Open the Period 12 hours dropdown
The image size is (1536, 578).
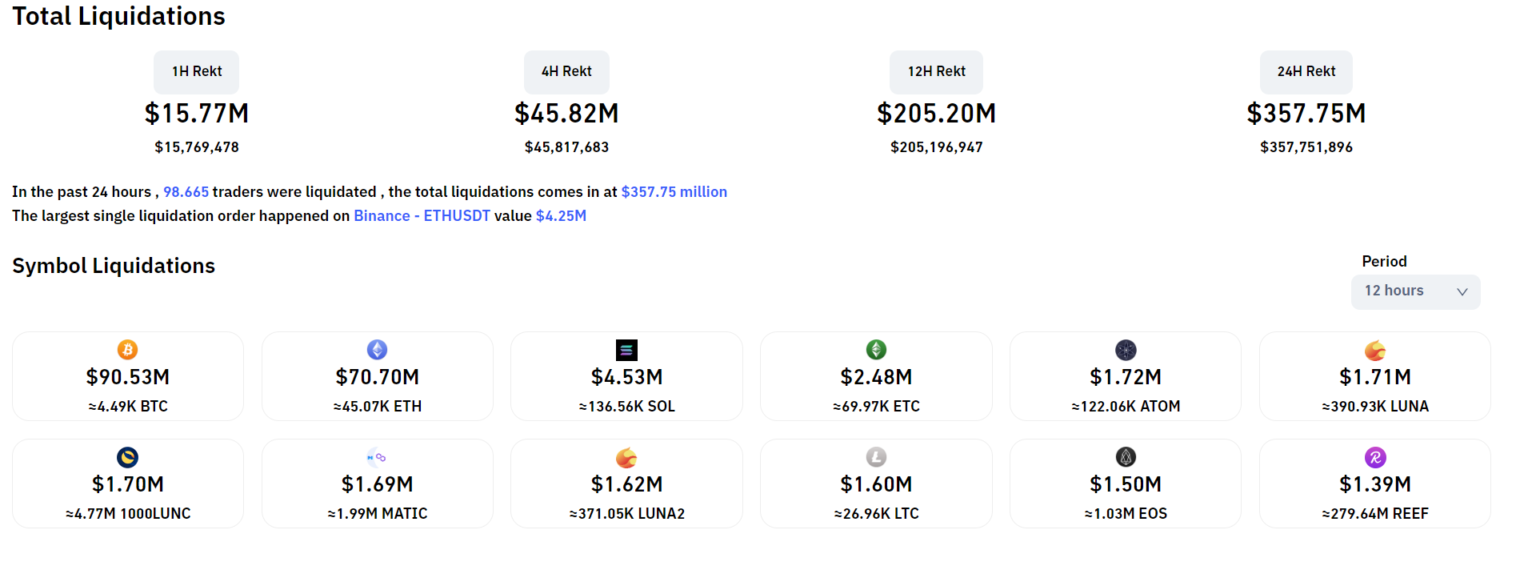pyautogui.click(x=1414, y=291)
